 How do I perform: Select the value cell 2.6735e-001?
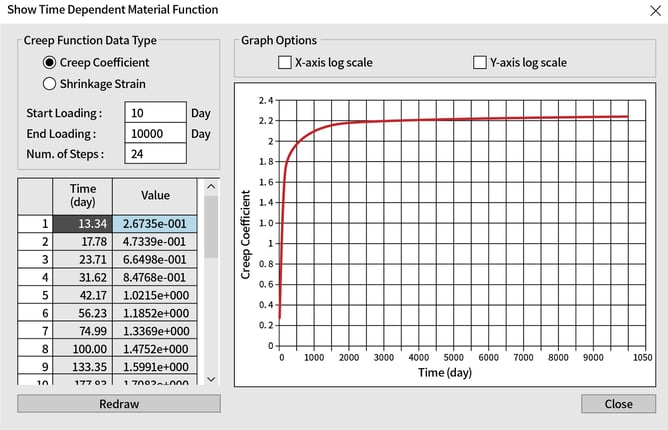tap(155, 223)
